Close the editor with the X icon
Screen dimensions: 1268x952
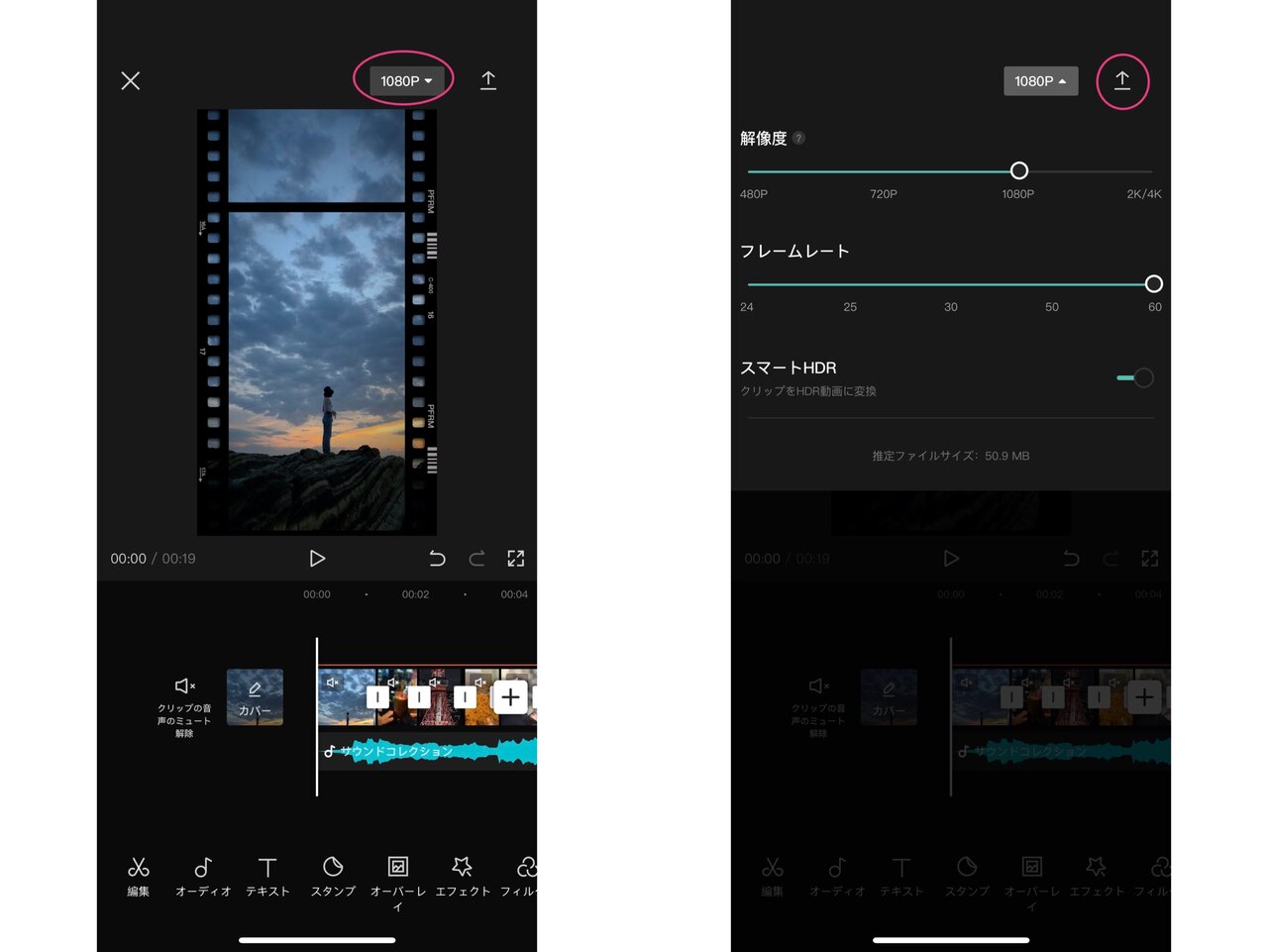pyautogui.click(x=130, y=80)
